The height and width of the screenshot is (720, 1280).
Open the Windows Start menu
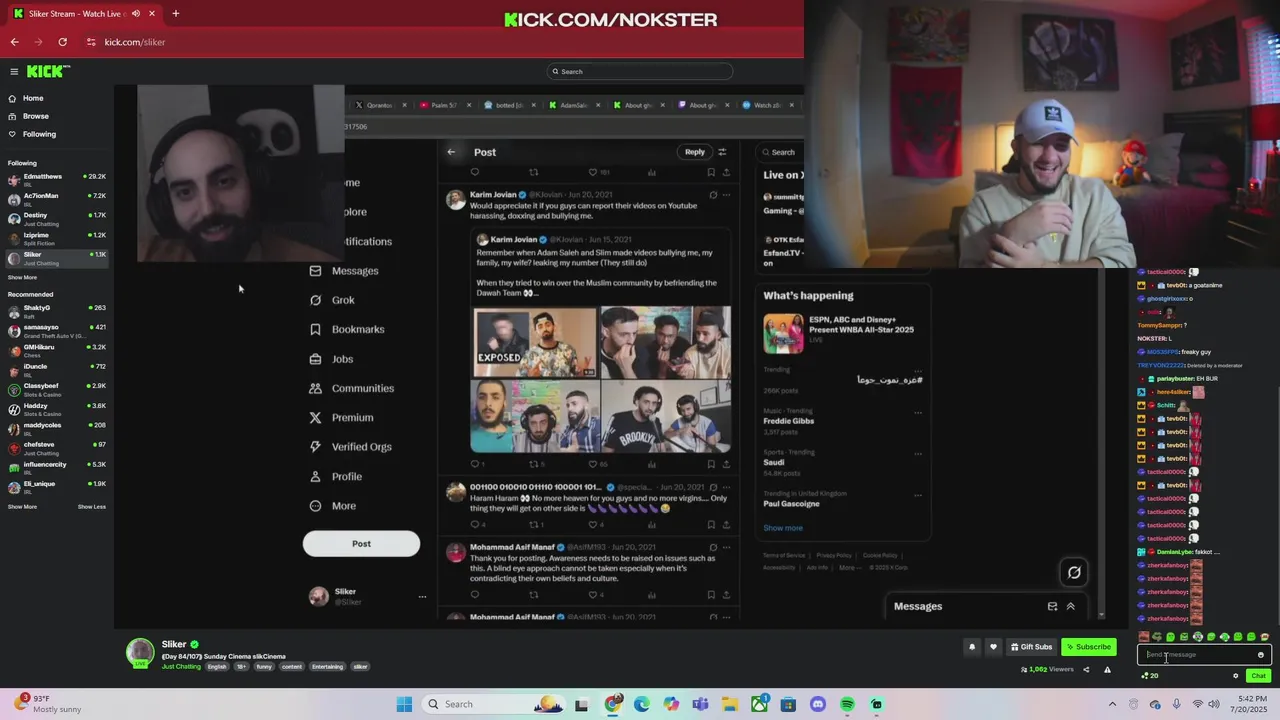coord(404,704)
